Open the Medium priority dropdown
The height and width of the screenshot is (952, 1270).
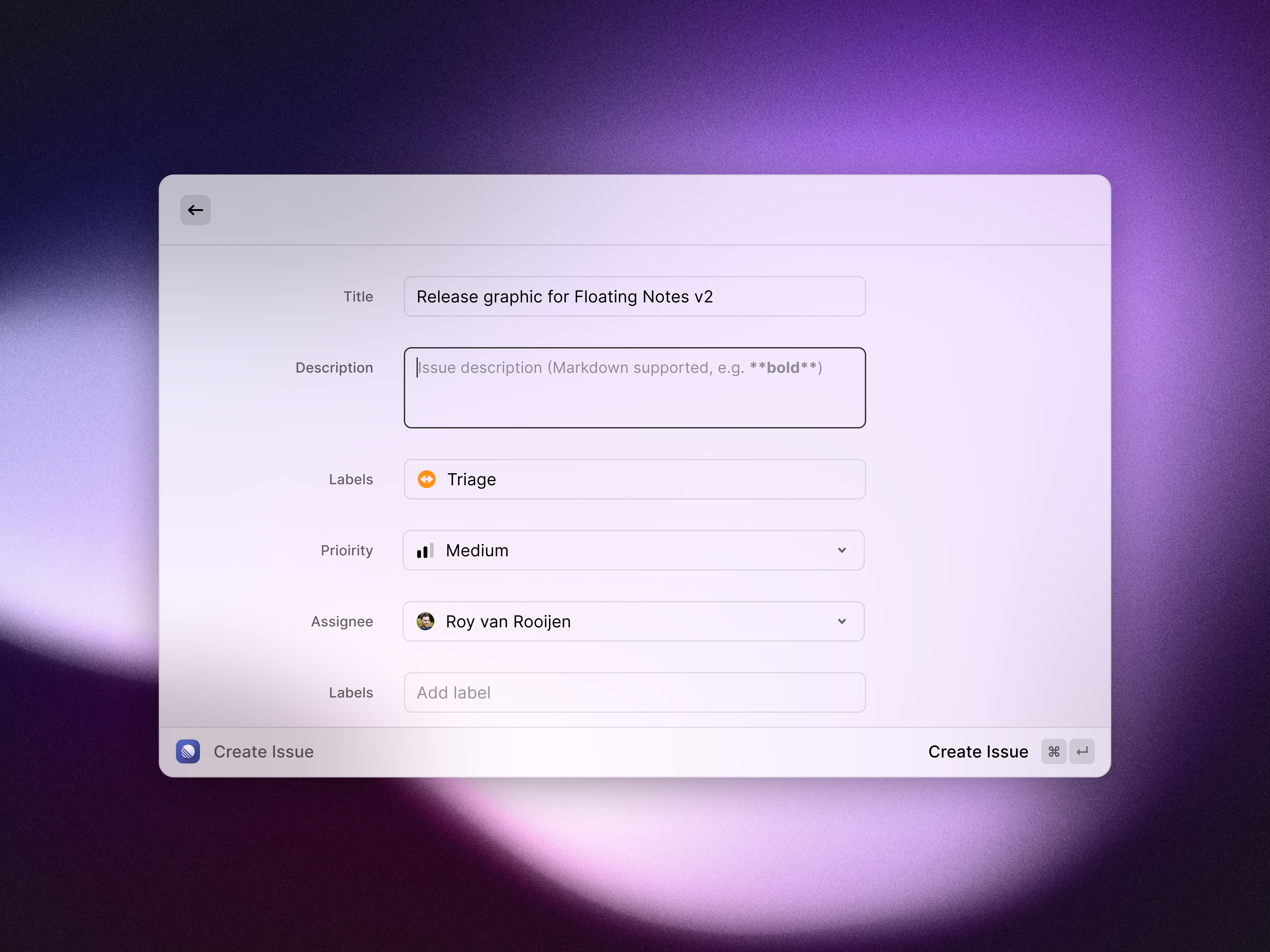pos(634,550)
